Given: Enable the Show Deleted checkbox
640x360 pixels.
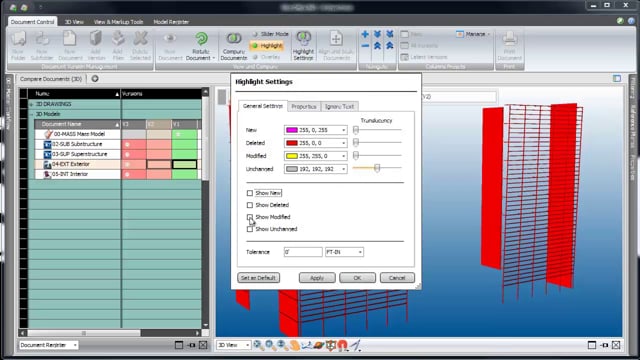Looking at the screenshot, I should [250, 205].
